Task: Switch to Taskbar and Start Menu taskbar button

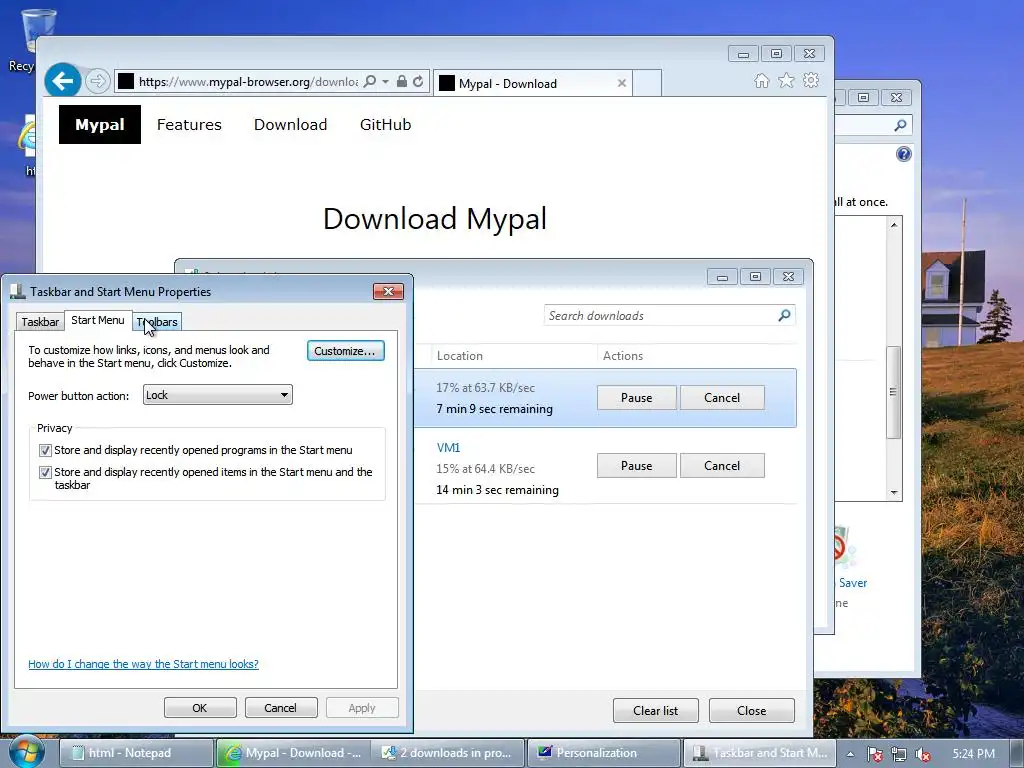Action: point(760,753)
